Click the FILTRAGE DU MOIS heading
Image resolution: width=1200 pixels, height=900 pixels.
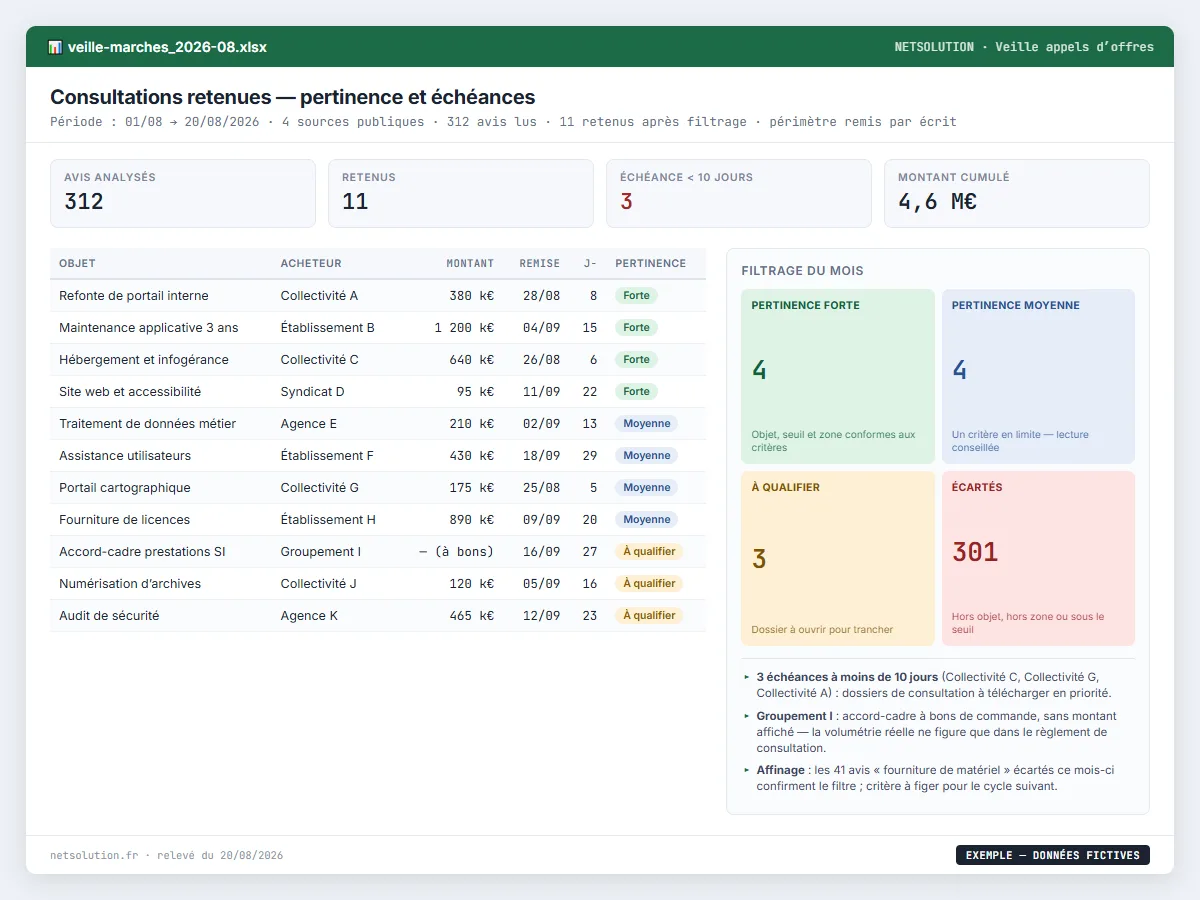coord(803,271)
